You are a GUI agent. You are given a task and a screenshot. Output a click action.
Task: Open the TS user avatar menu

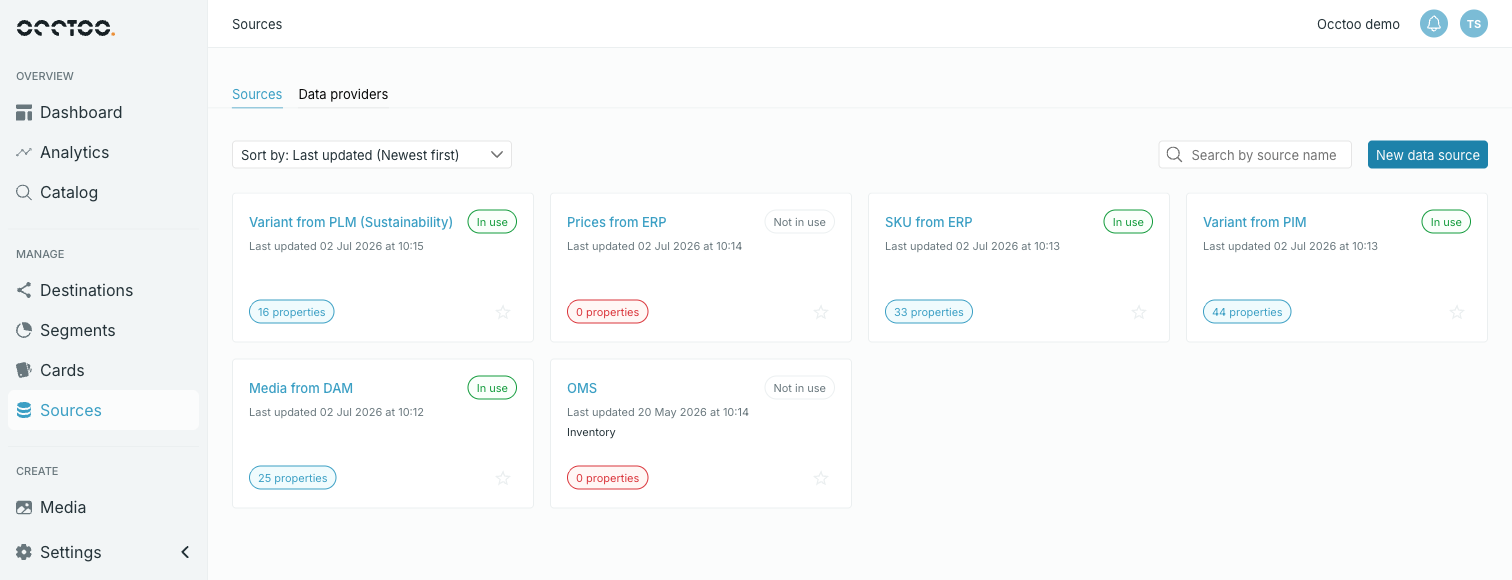tap(1474, 24)
